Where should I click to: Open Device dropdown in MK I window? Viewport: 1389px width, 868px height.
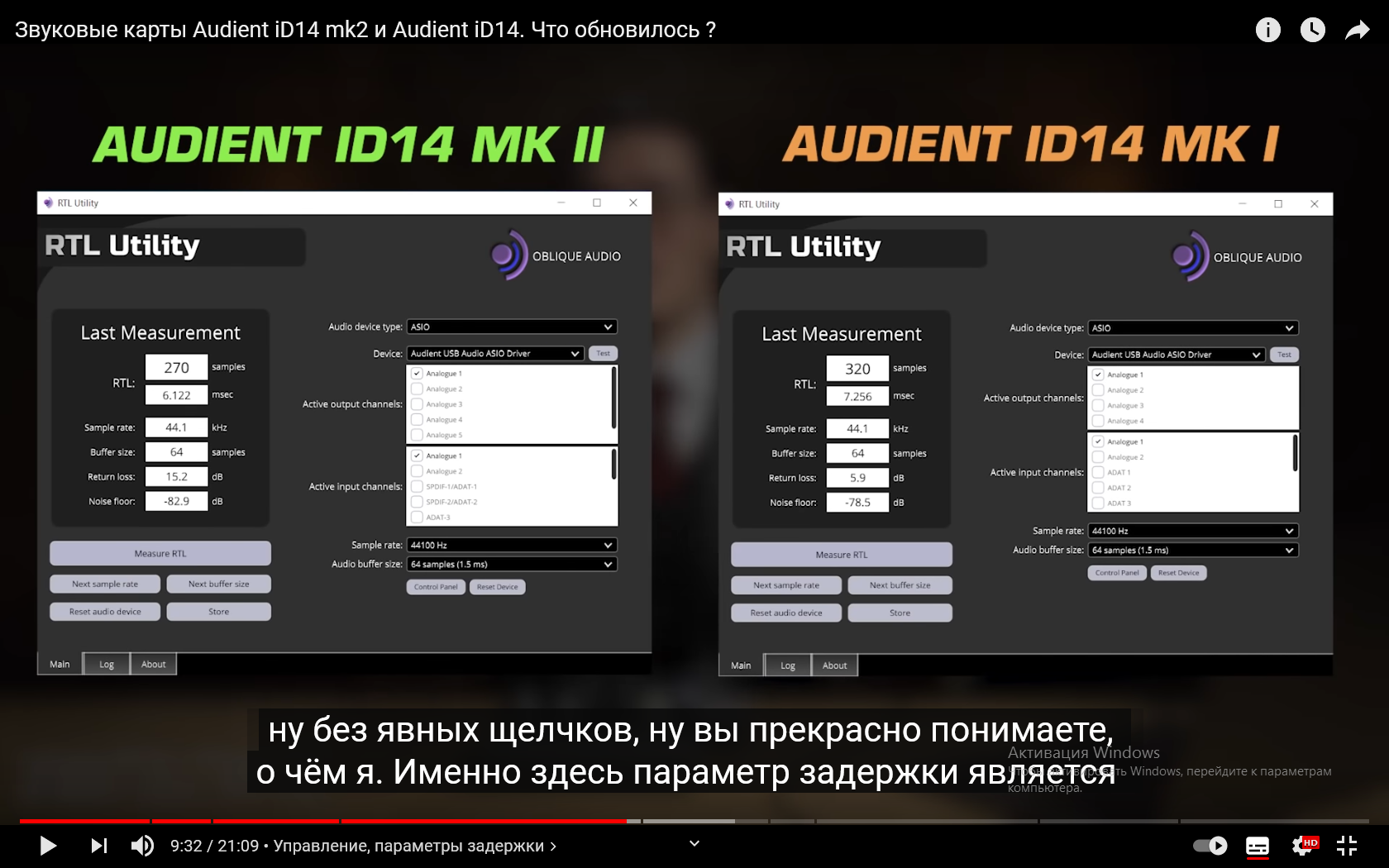pyautogui.click(x=1177, y=355)
